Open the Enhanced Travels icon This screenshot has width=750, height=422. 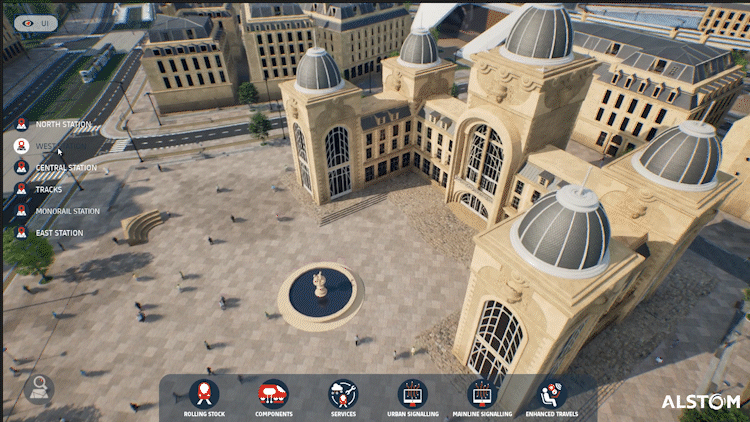pyautogui.click(x=551, y=394)
